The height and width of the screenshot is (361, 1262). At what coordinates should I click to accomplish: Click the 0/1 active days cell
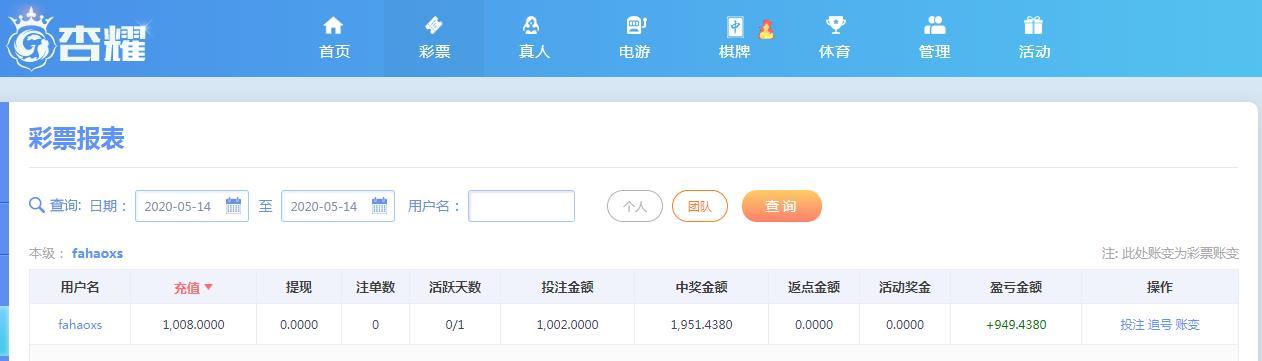point(455,325)
